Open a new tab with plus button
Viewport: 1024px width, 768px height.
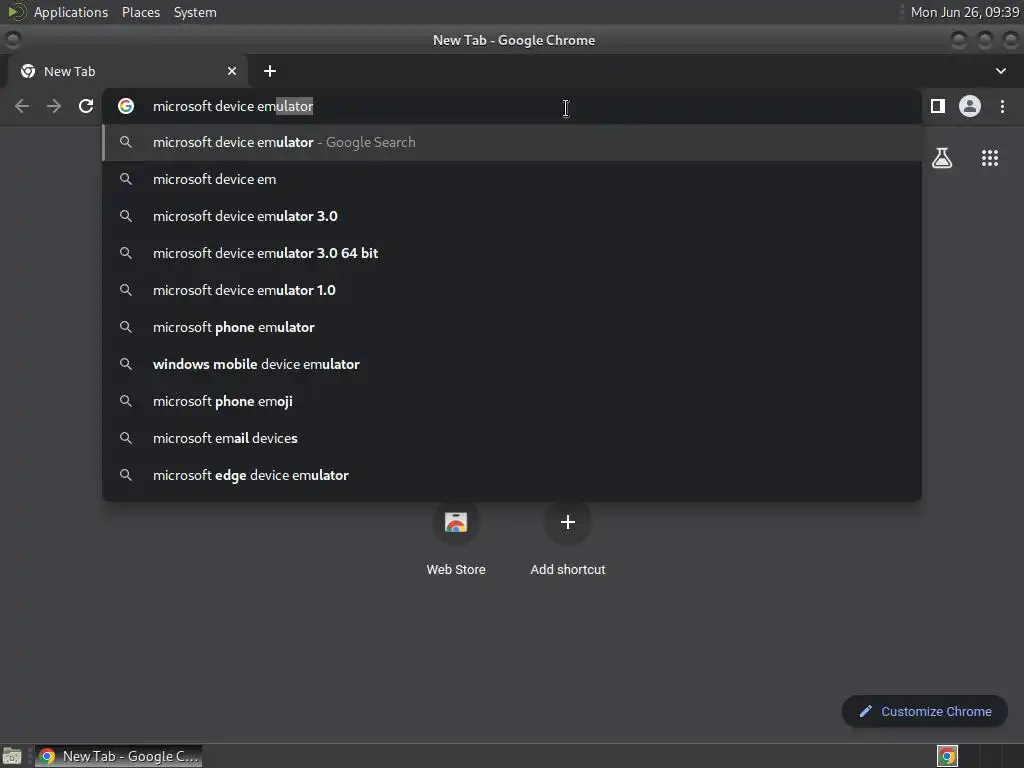(270, 71)
